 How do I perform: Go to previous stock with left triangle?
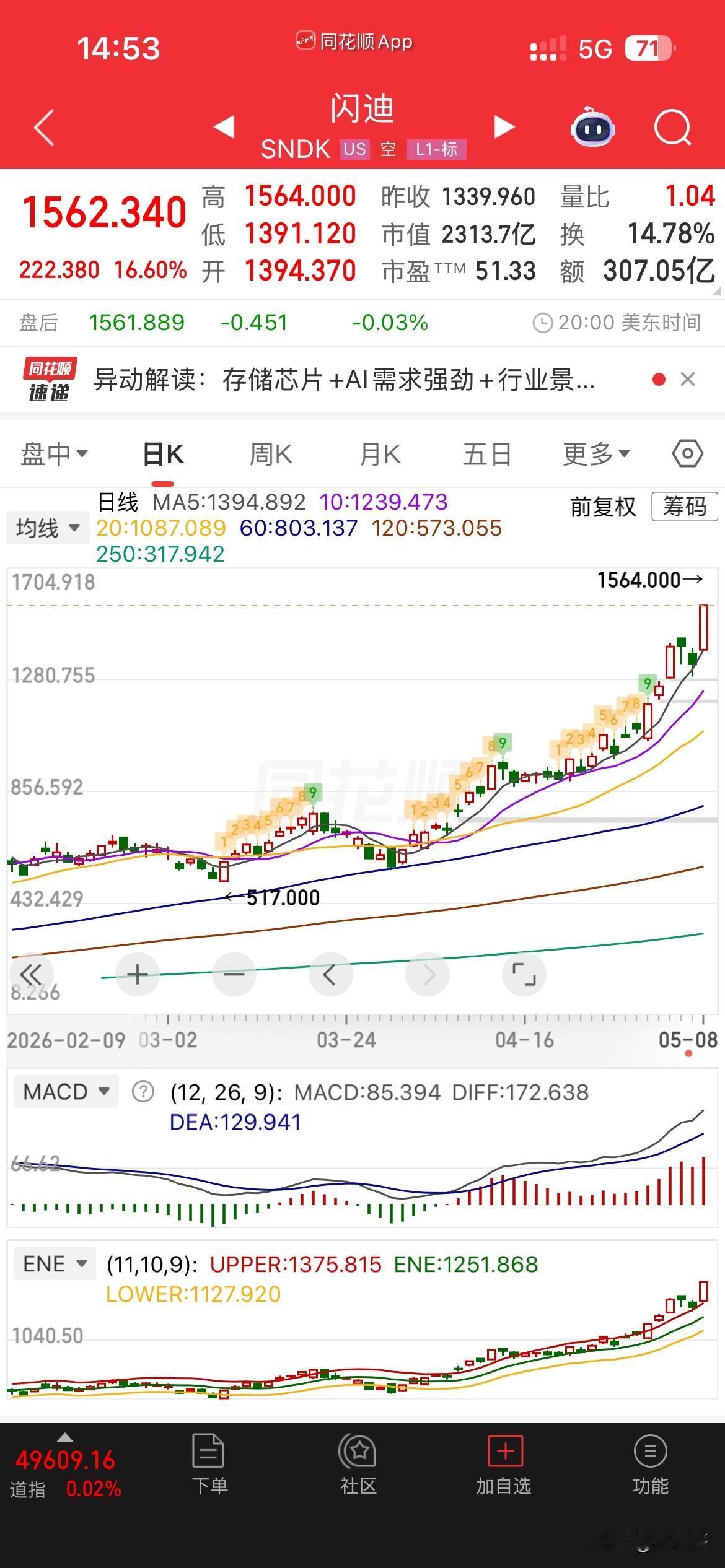point(224,126)
